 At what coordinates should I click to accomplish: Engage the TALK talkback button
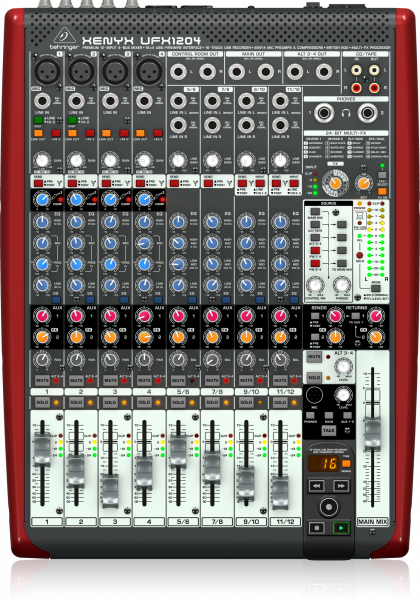tap(329, 430)
